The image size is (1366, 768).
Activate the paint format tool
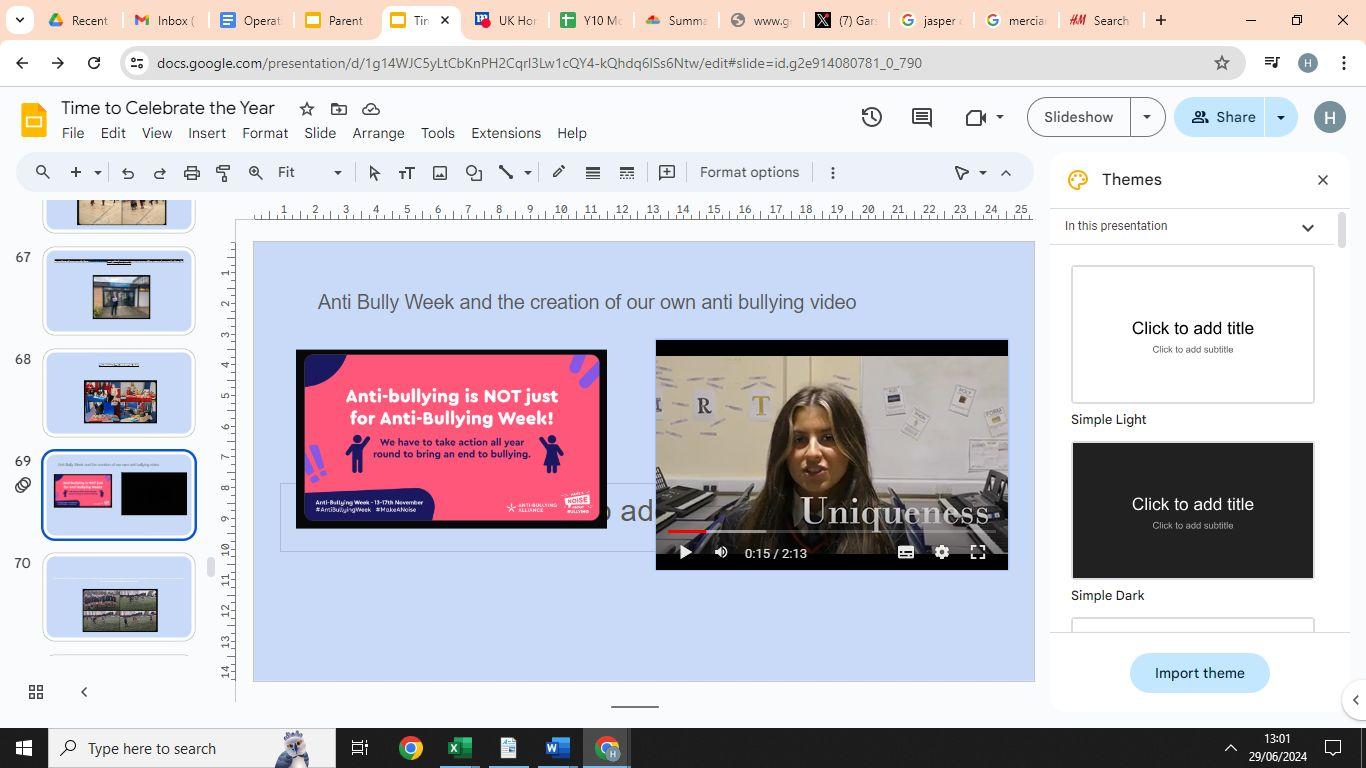[x=223, y=173]
